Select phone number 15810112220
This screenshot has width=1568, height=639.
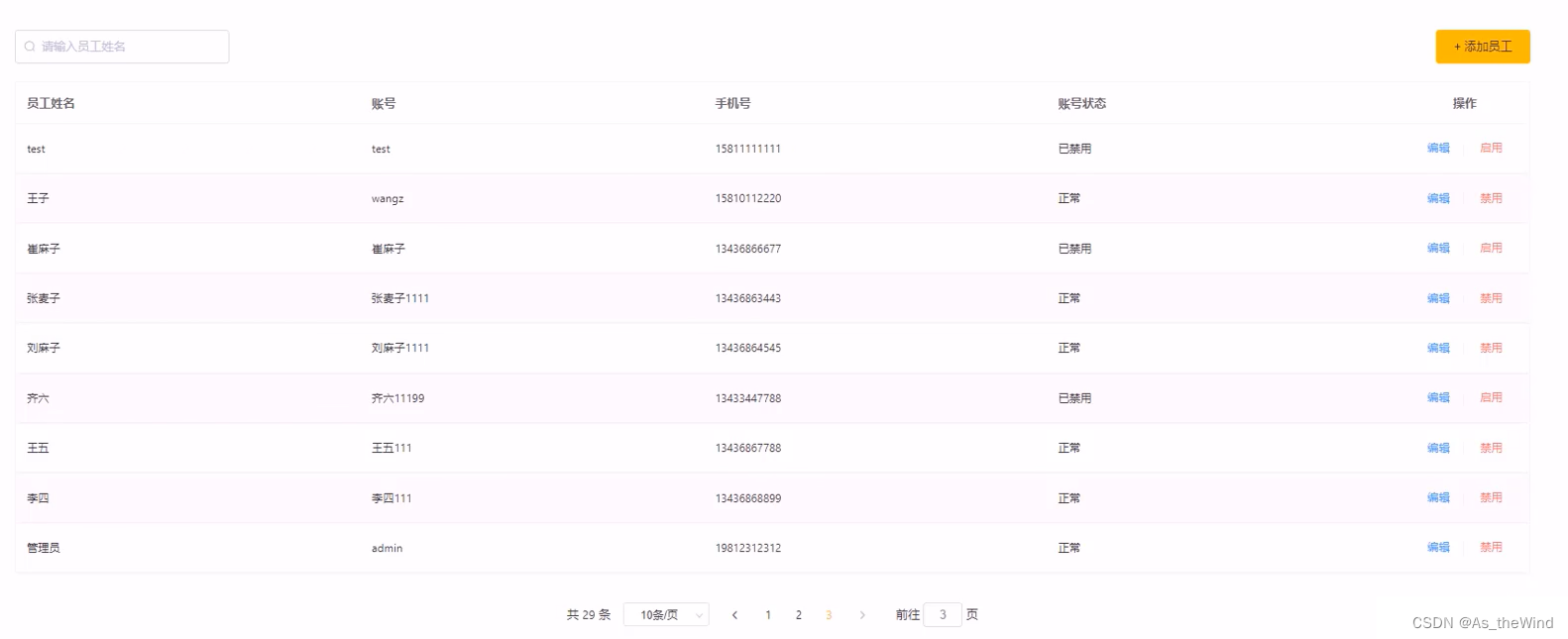pyautogui.click(x=748, y=198)
